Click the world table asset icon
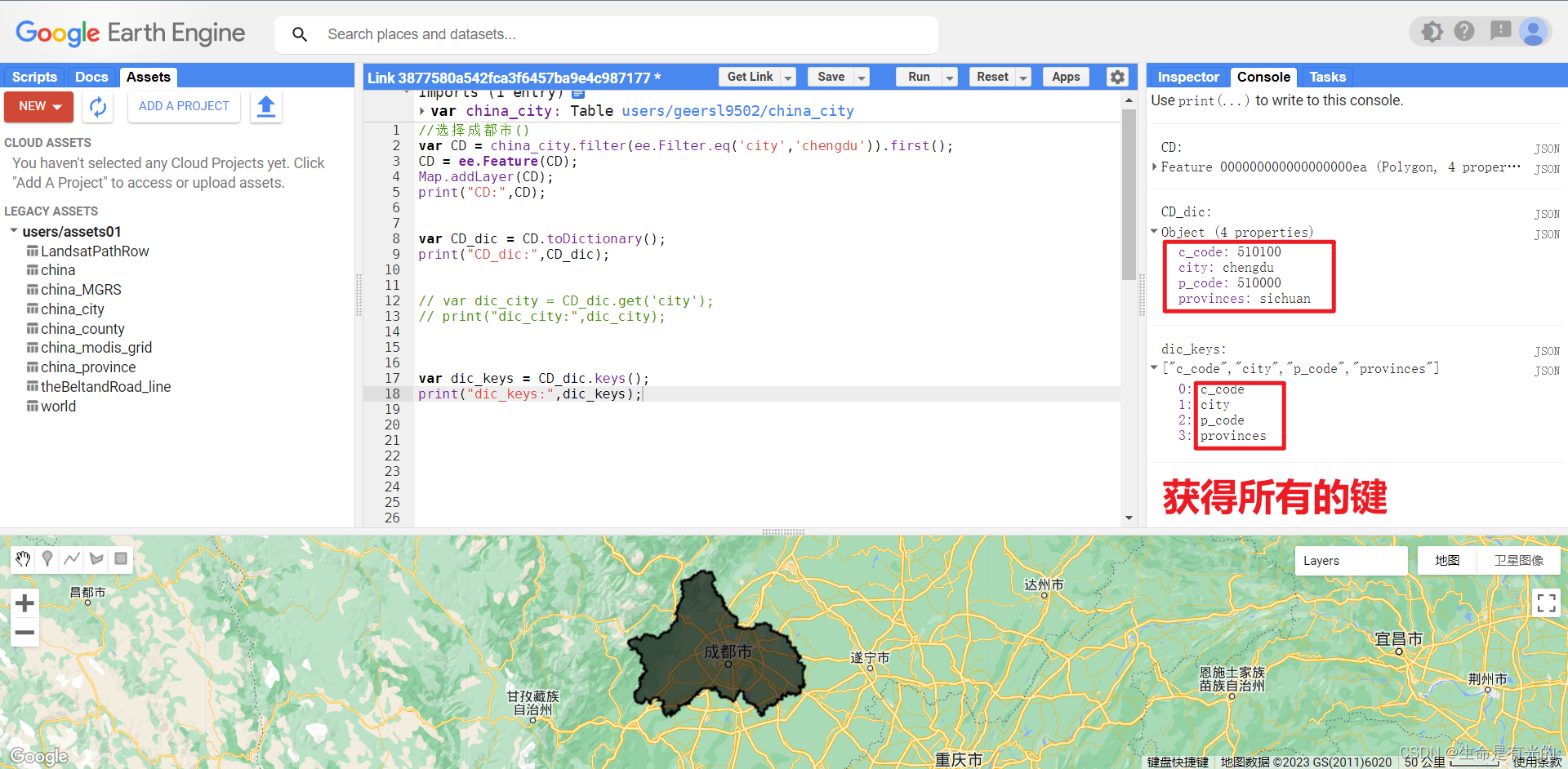 [33, 406]
